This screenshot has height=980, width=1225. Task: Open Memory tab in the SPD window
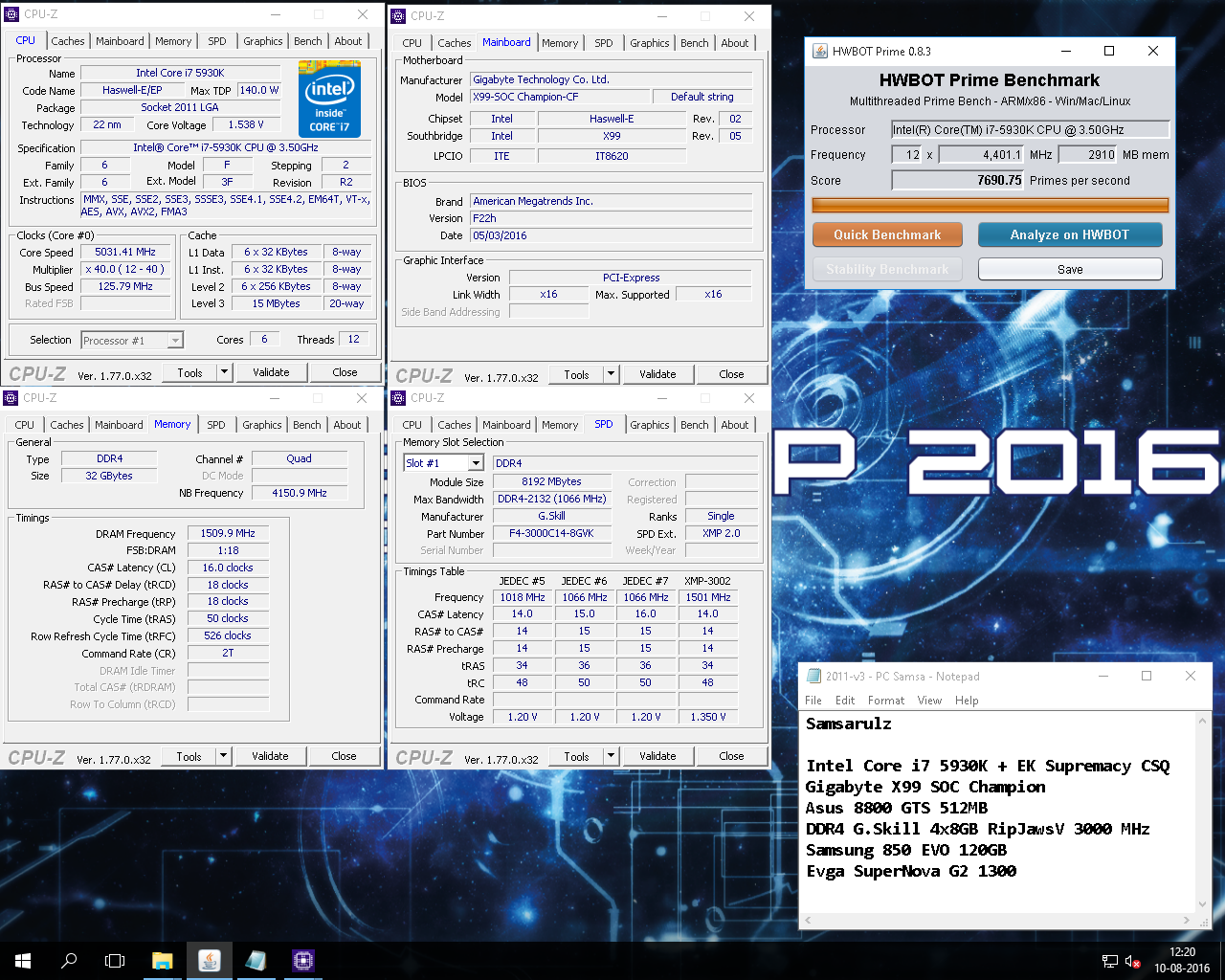click(x=560, y=425)
